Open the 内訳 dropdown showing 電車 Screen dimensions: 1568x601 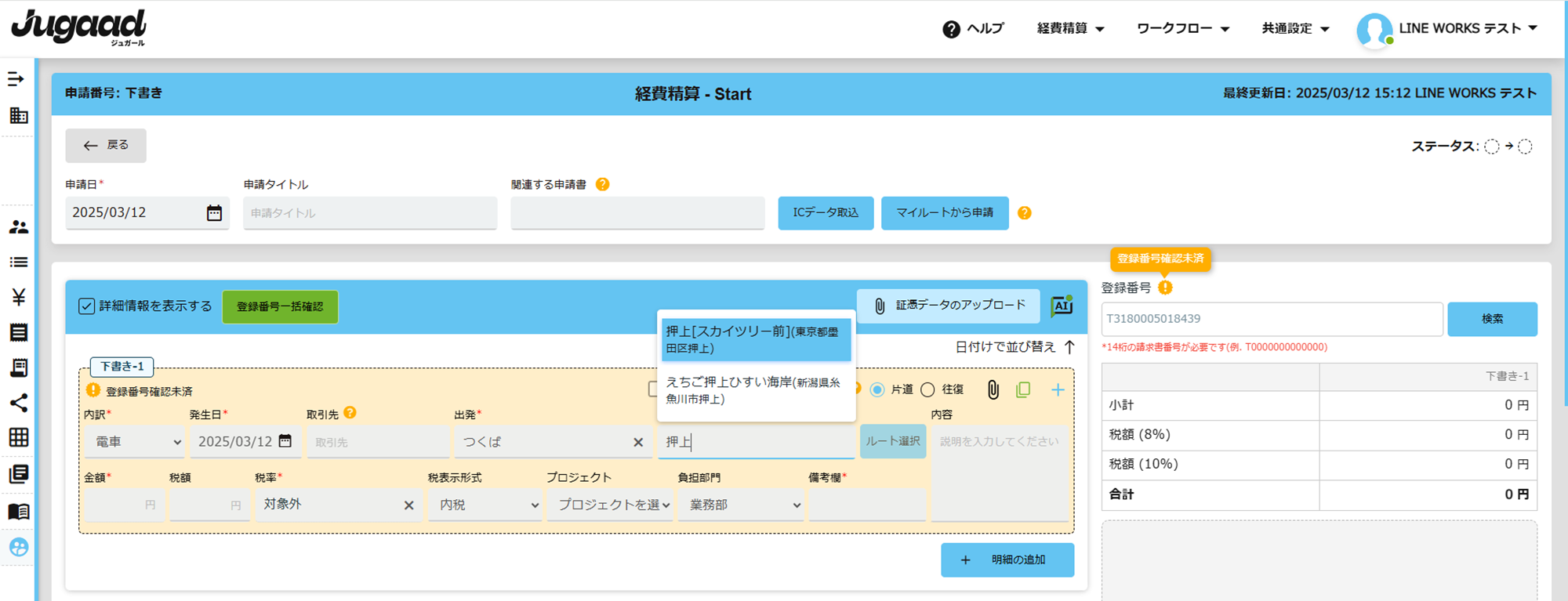pos(135,442)
